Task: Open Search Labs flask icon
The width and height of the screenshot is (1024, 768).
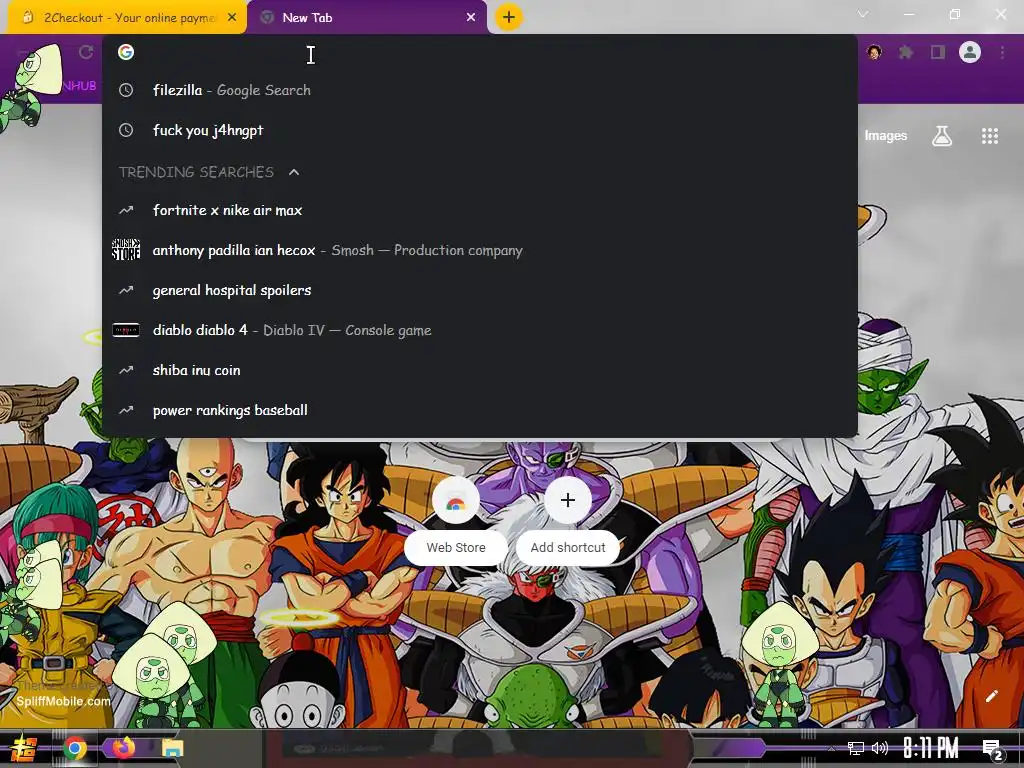Action: [942, 136]
